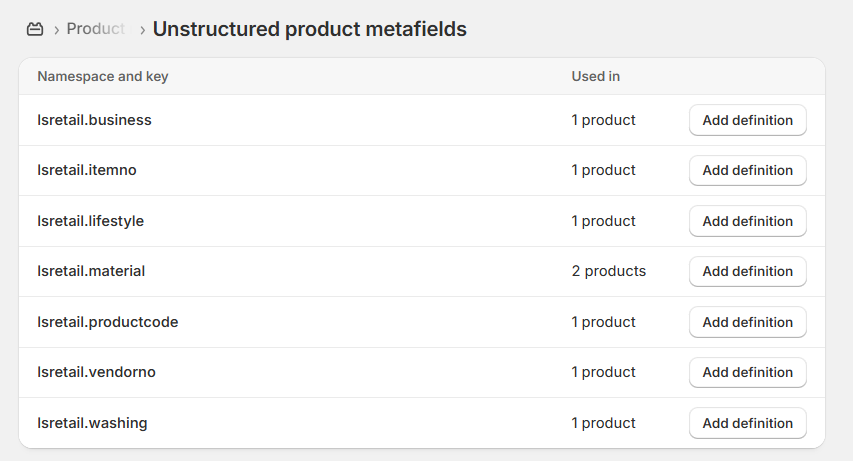Click the "Unstructured product metafields" page title
The width and height of the screenshot is (853, 461).
(x=309, y=29)
